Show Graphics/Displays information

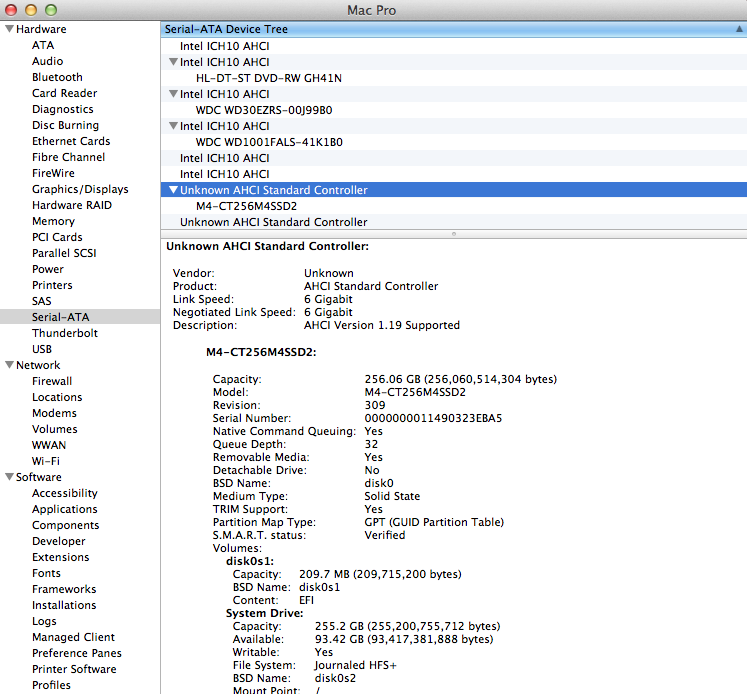[x=80, y=189]
